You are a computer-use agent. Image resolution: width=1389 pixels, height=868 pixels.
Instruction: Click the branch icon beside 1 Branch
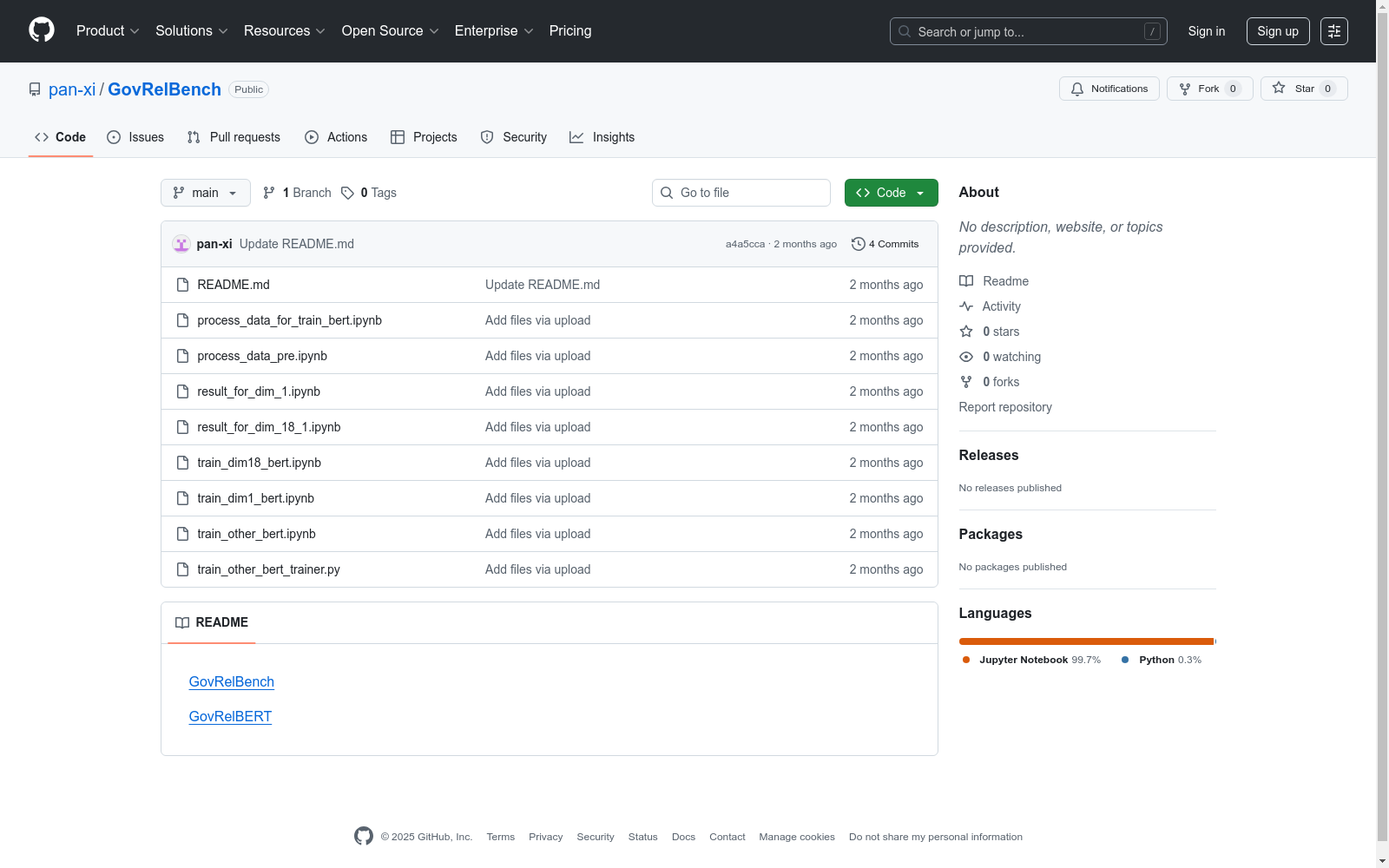[x=269, y=193]
